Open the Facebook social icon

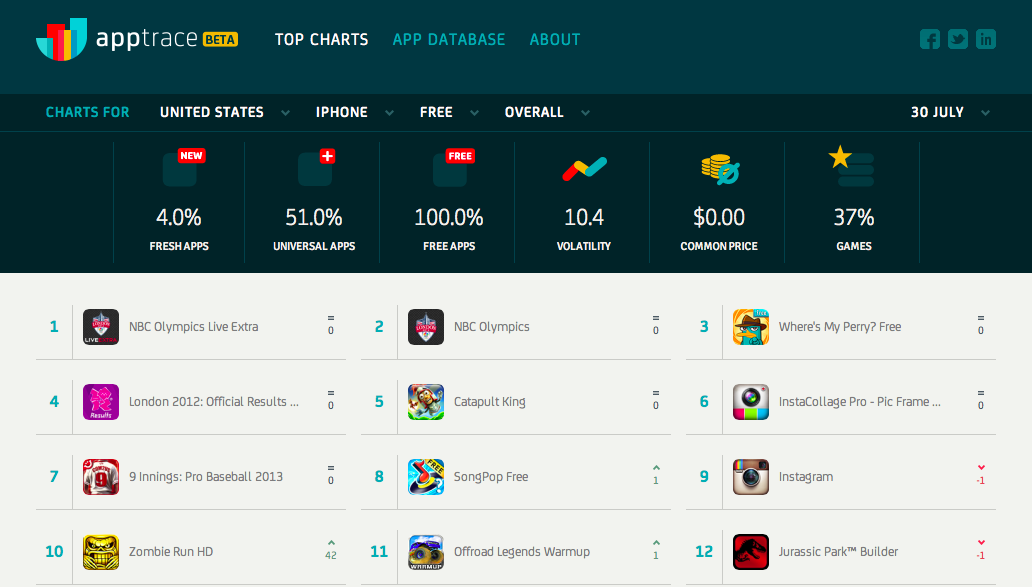pos(929,39)
